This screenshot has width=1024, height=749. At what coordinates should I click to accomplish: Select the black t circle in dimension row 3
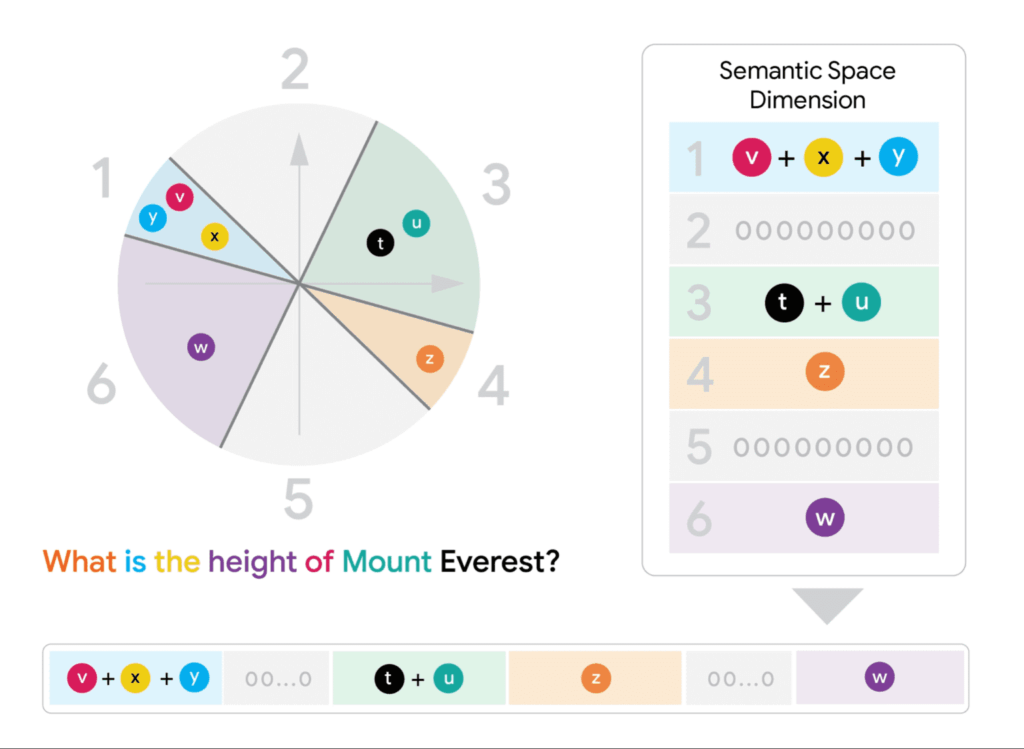pyautogui.click(x=784, y=302)
